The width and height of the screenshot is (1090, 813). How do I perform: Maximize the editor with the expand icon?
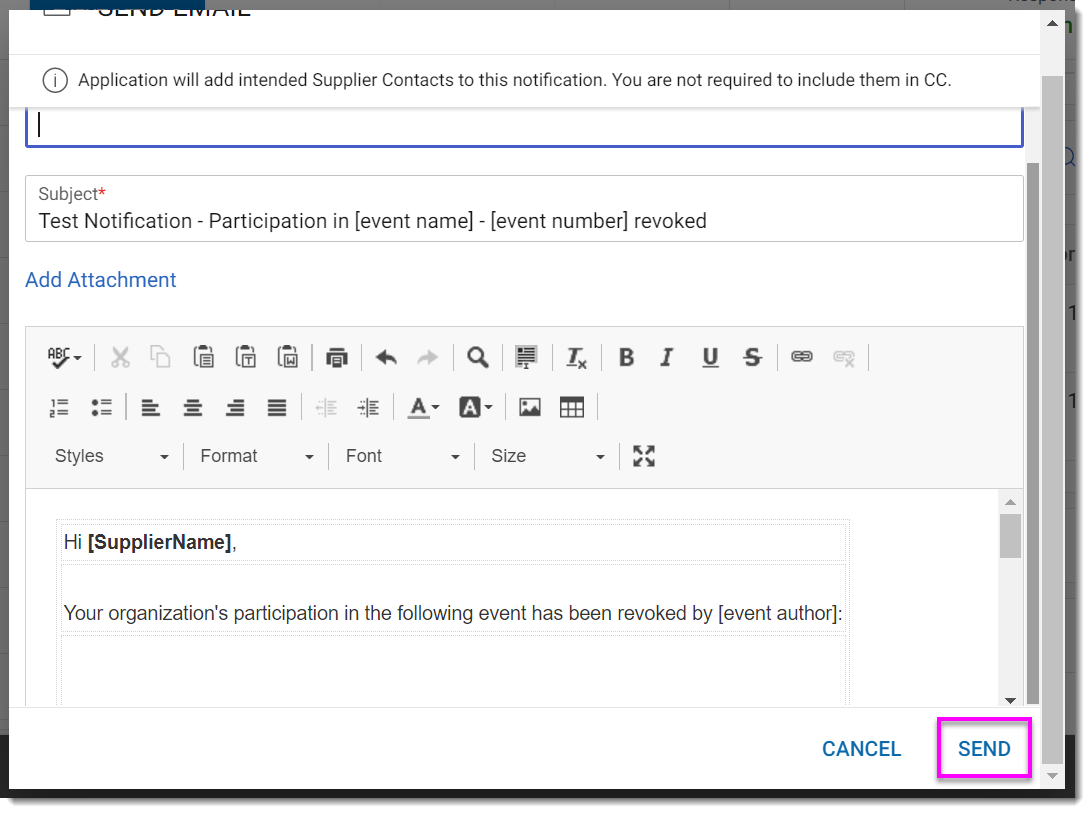644,456
